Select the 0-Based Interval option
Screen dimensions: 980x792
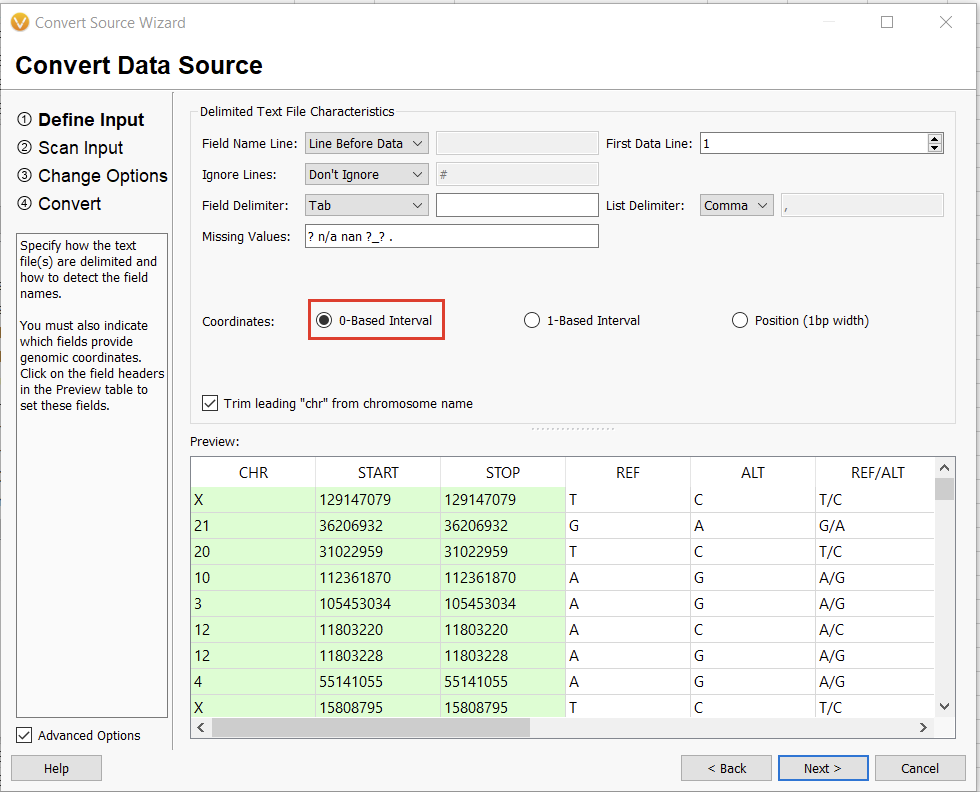pos(323,319)
